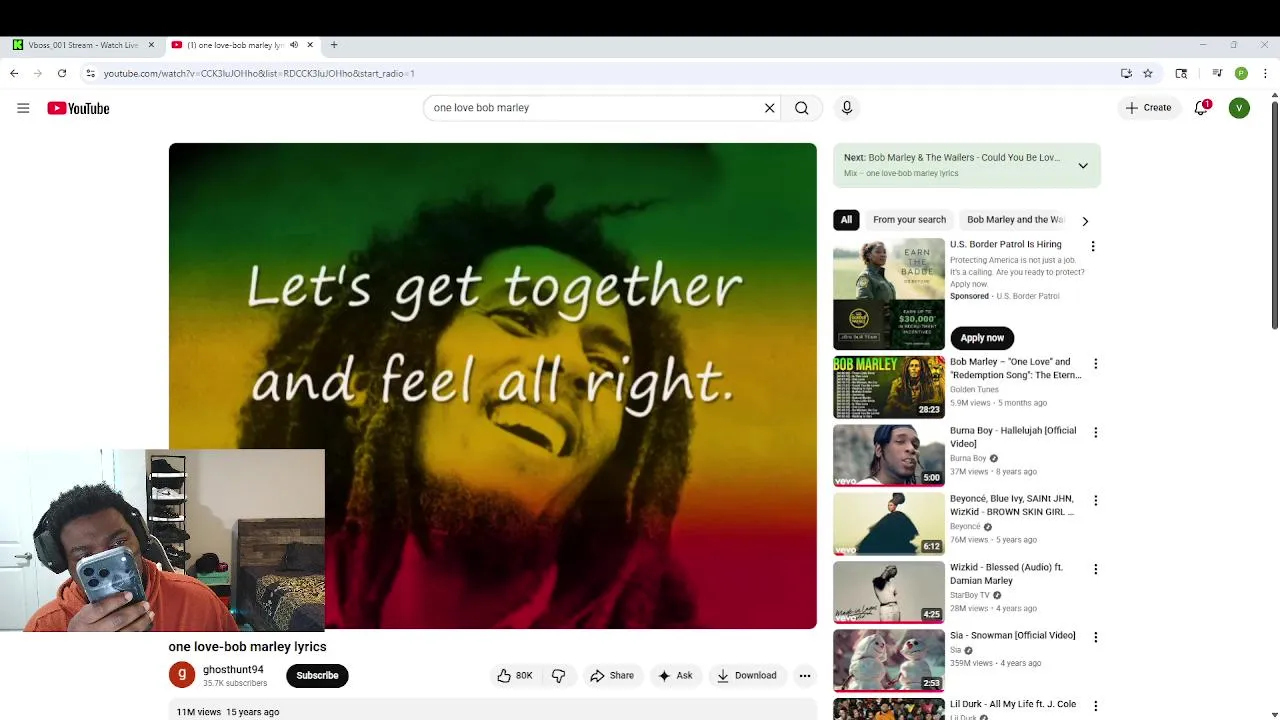Select the All filter chip
Screen dimensions: 1280x720
coord(846,220)
